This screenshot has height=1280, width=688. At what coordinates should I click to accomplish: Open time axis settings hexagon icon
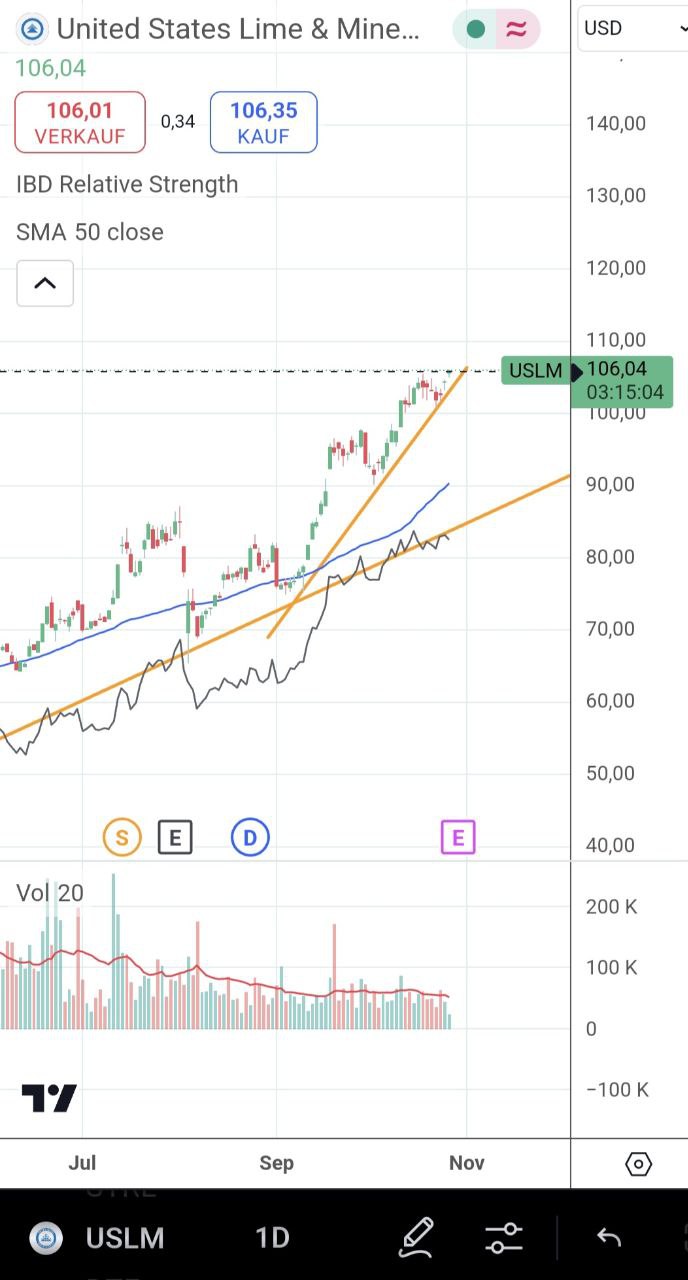(x=638, y=1164)
